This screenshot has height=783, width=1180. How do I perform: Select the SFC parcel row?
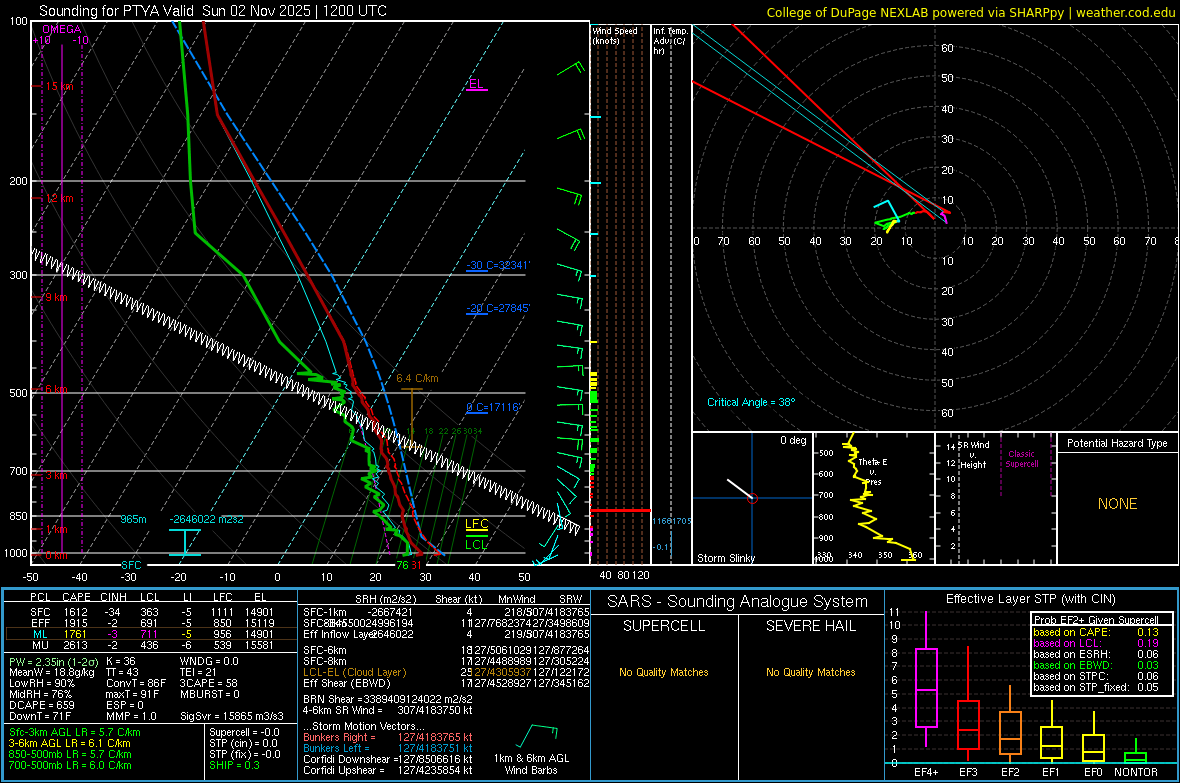click(x=151, y=612)
